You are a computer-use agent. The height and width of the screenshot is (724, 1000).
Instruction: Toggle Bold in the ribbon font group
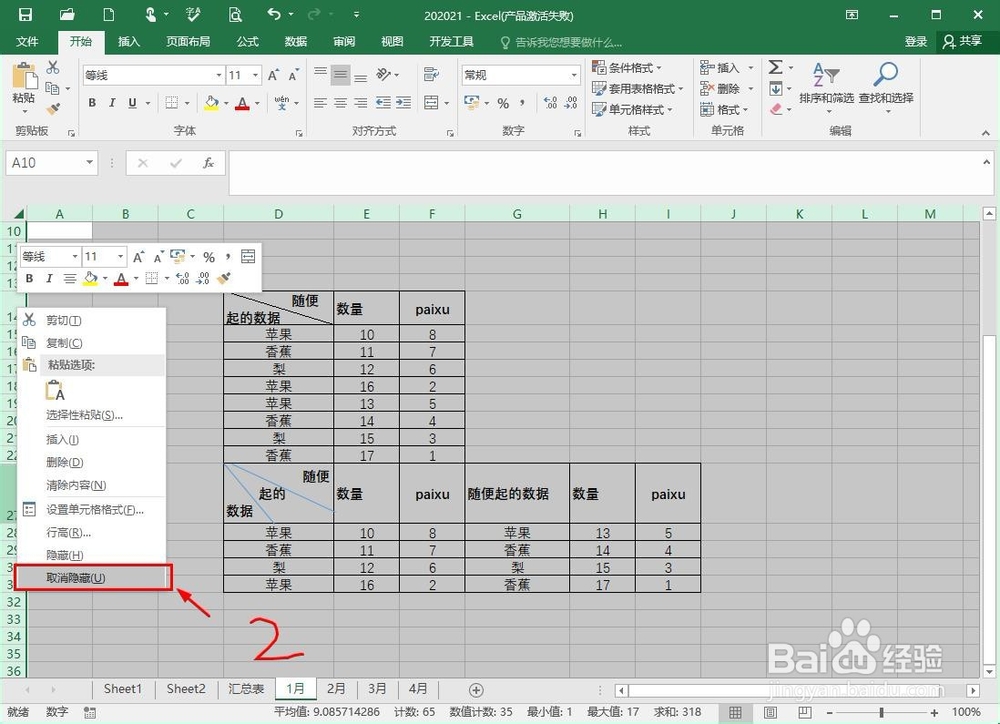92,103
